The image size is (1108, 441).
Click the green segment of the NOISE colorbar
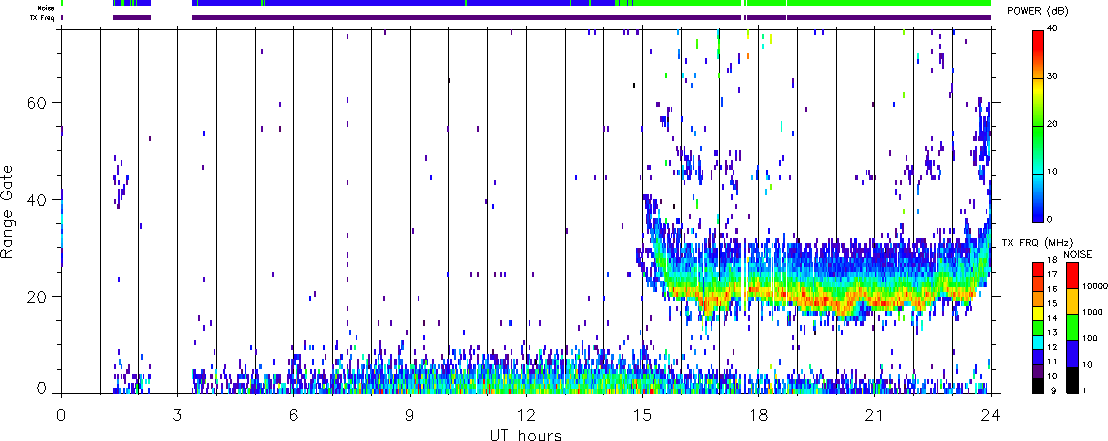(1072, 327)
